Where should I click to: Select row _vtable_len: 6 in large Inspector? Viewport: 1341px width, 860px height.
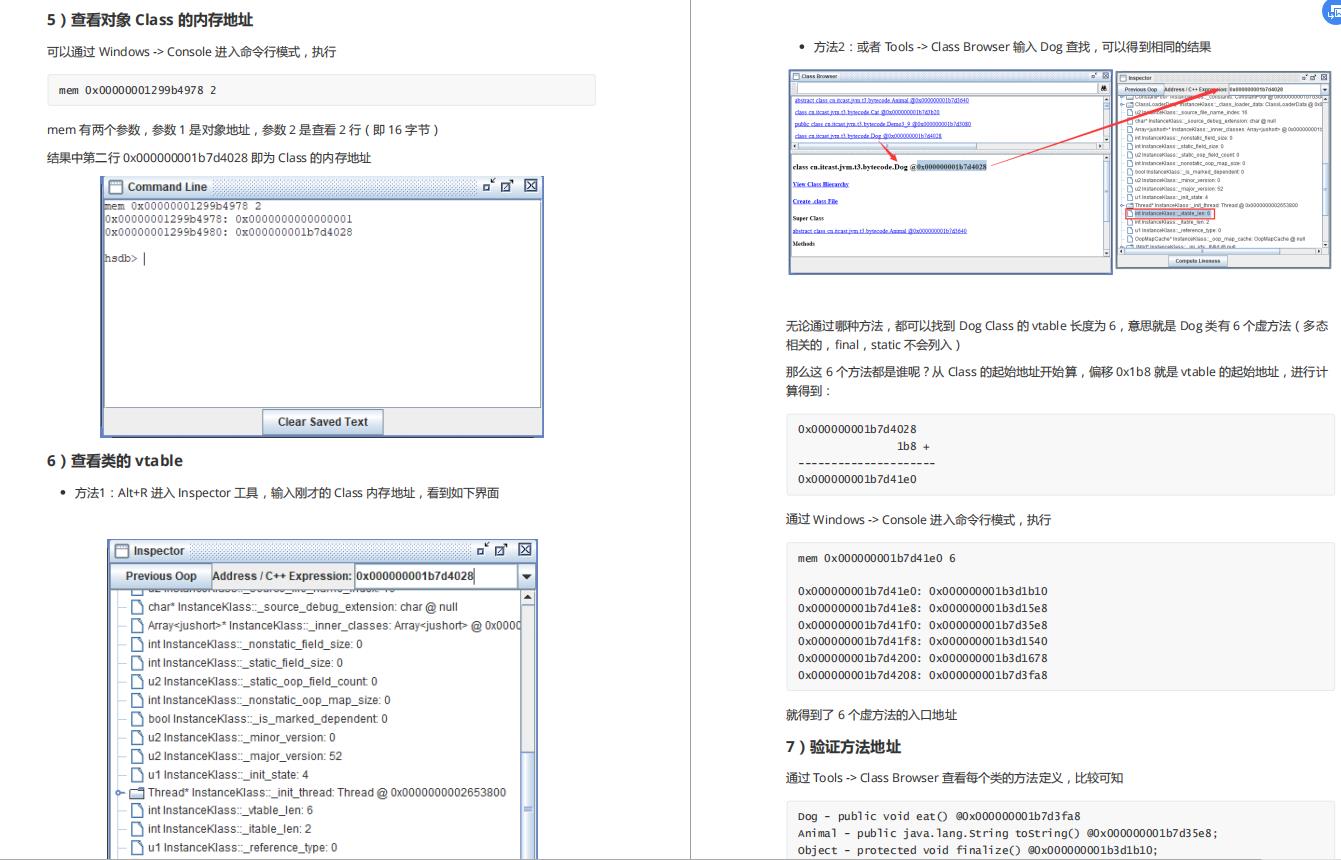(x=230, y=811)
